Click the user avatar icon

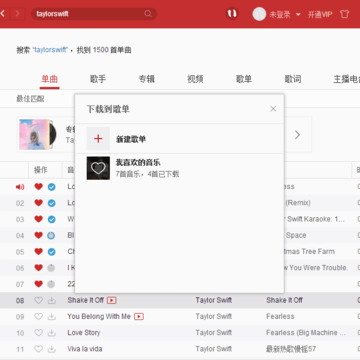(259, 14)
